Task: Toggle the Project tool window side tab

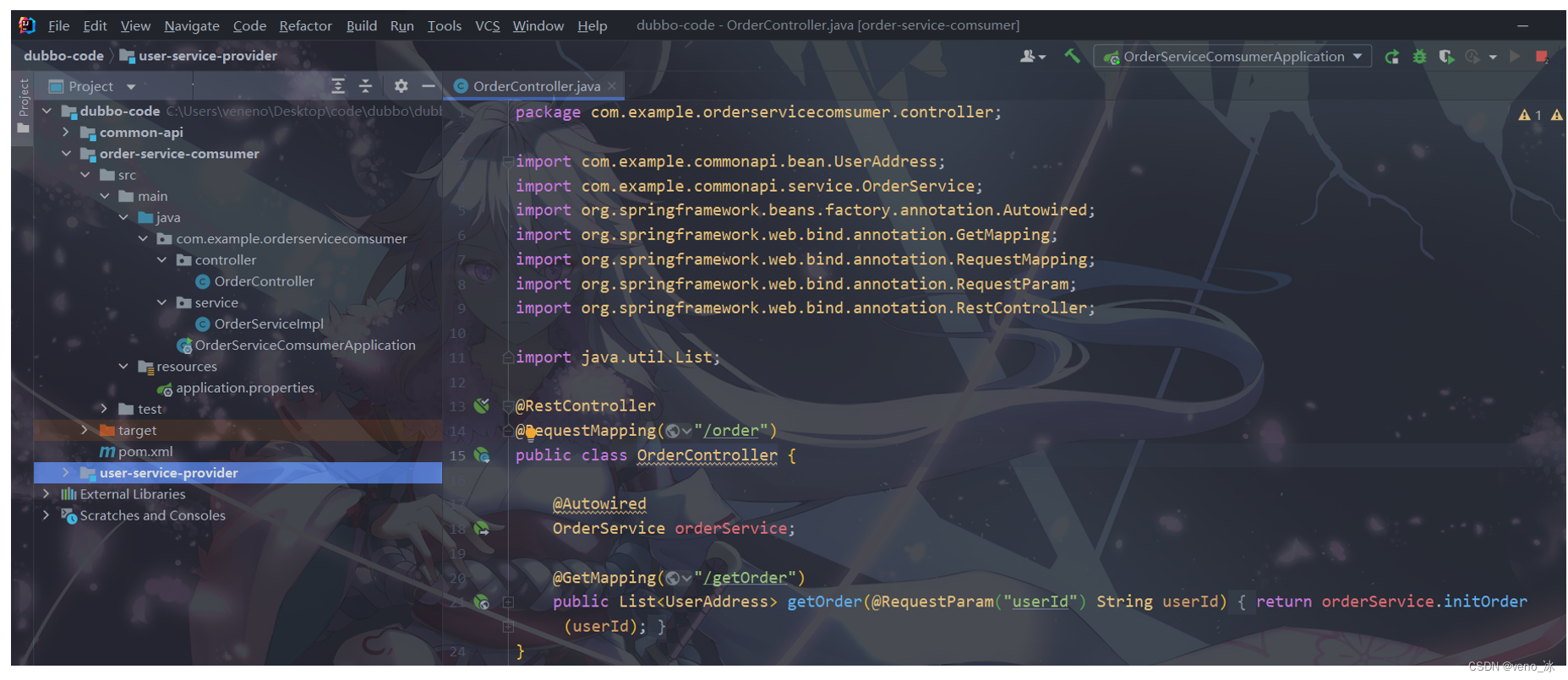Action: 24,105
